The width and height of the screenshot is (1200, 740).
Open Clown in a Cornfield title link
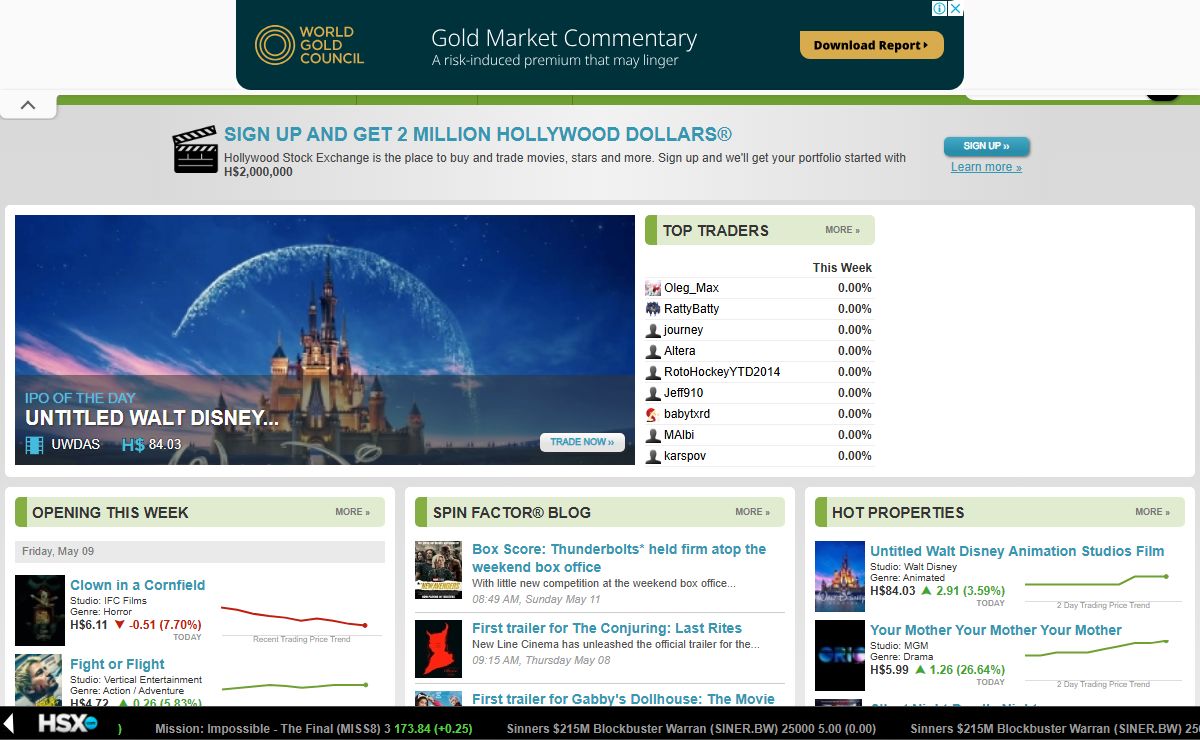pyautogui.click(x=137, y=585)
